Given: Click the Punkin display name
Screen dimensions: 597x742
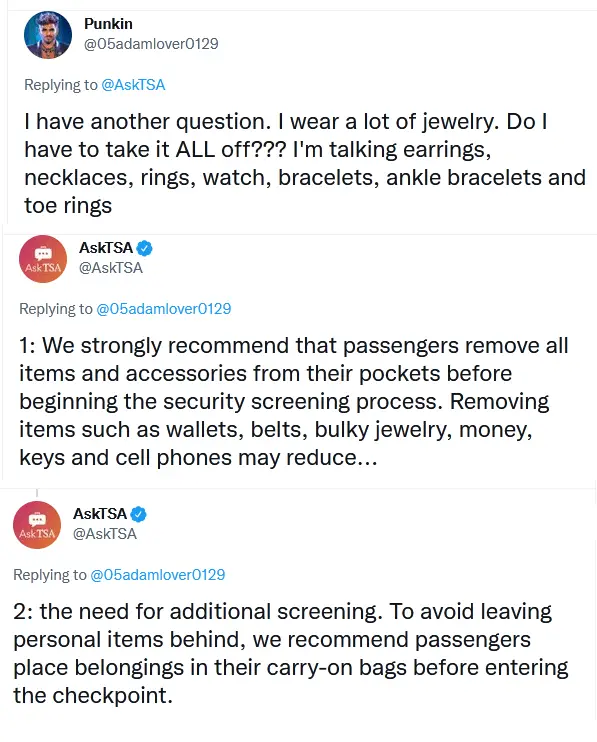Looking at the screenshot, I should click(108, 24).
